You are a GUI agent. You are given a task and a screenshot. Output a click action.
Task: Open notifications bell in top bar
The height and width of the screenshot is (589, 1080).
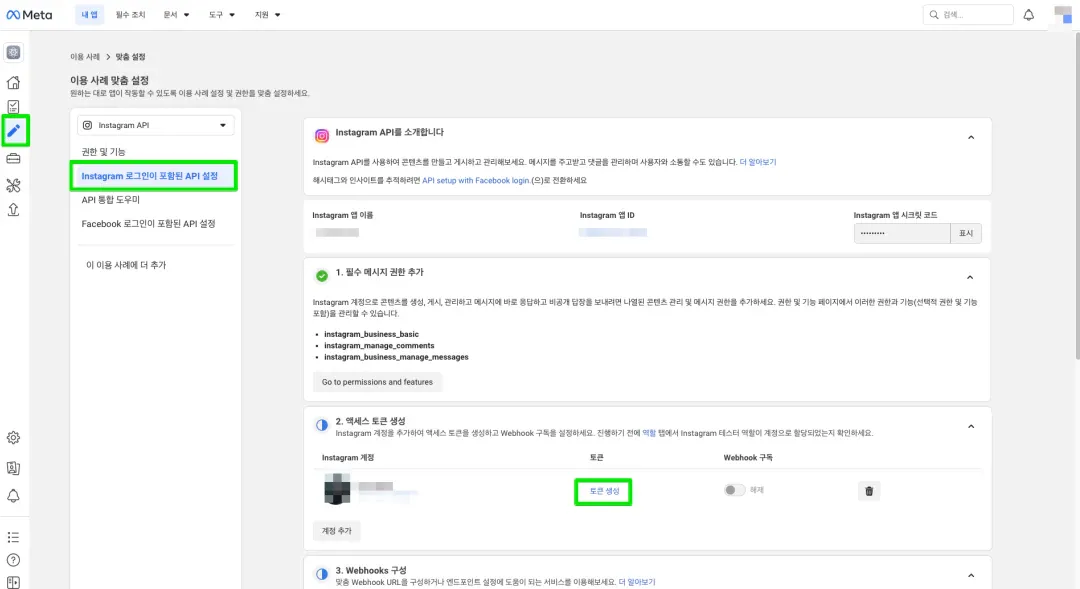click(1028, 14)
